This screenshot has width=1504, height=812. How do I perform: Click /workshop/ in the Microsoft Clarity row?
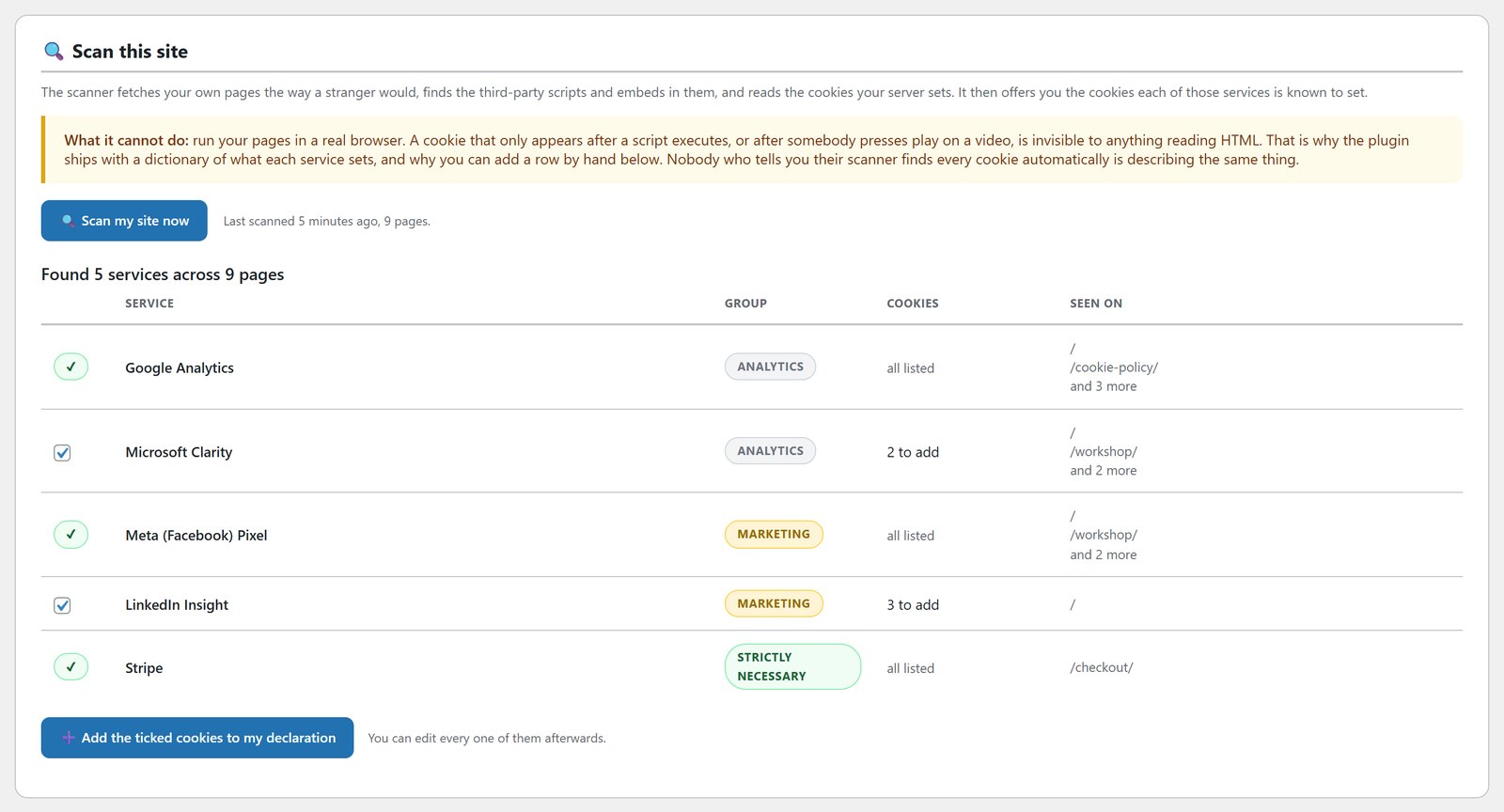tap(1104, 451)
